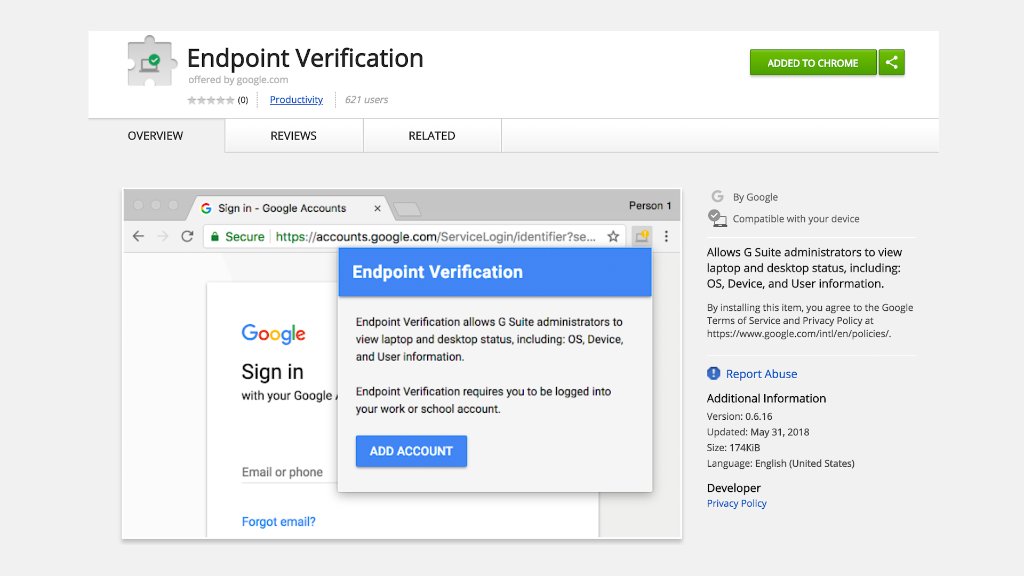1024x576 pixels.
Task: Open the Related tab
Action: click(432, 136)
